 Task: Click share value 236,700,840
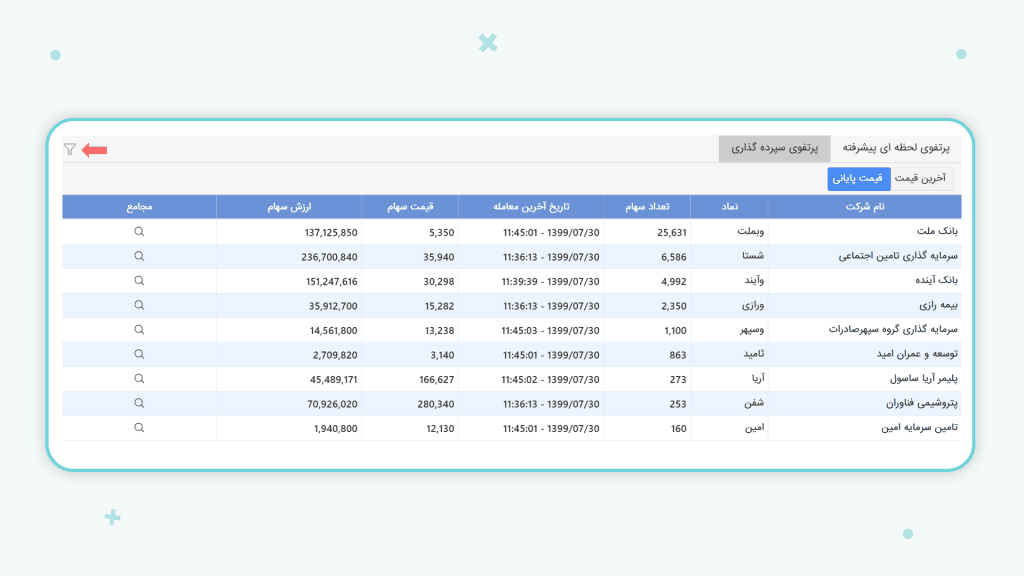tap(329, 257)
